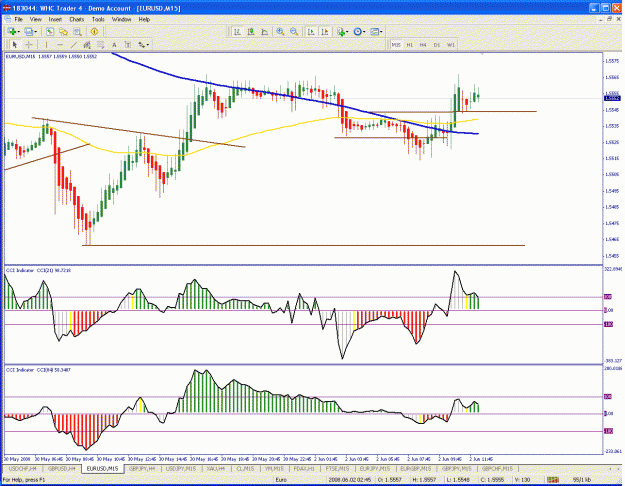Switch to the GBPCHF,M15 chart tab
Image resolution: width=625 pixels, height=486 pixels.
[497, 468]
